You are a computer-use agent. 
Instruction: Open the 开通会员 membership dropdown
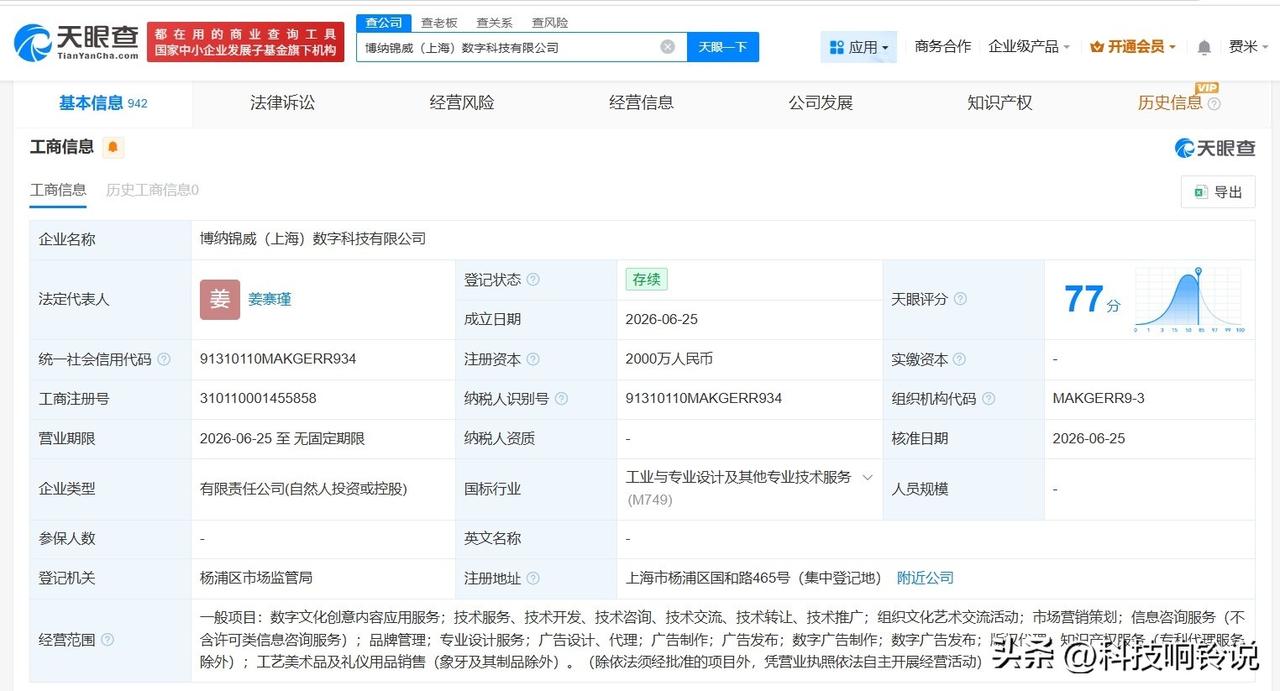pos(1133,47)
